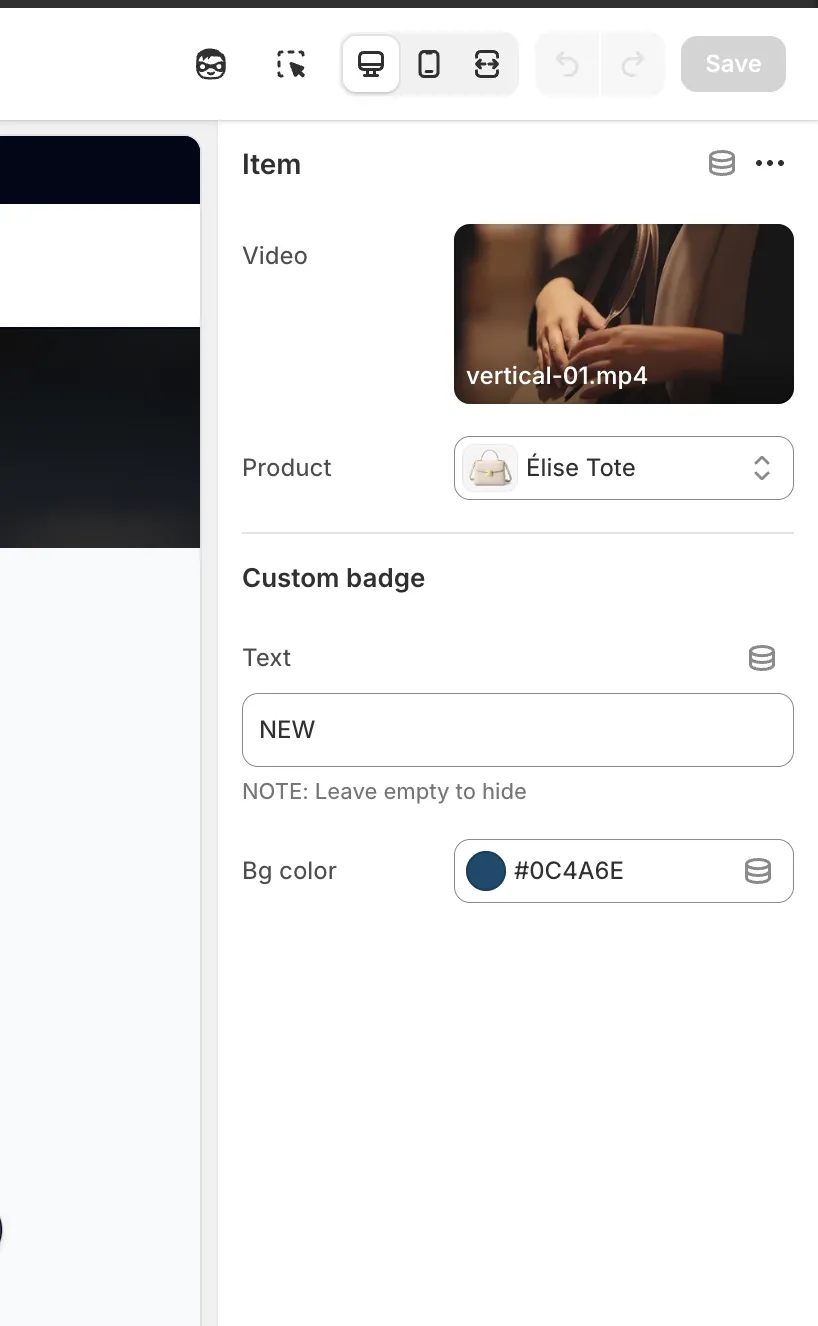Click the masked avatar face icon

[x=210, y=65]
